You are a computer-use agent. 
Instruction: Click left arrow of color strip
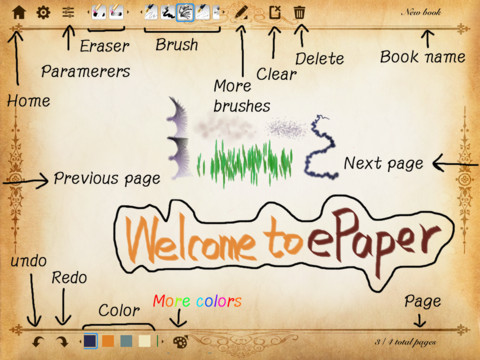pyautogui.click(x=80, y=341)
